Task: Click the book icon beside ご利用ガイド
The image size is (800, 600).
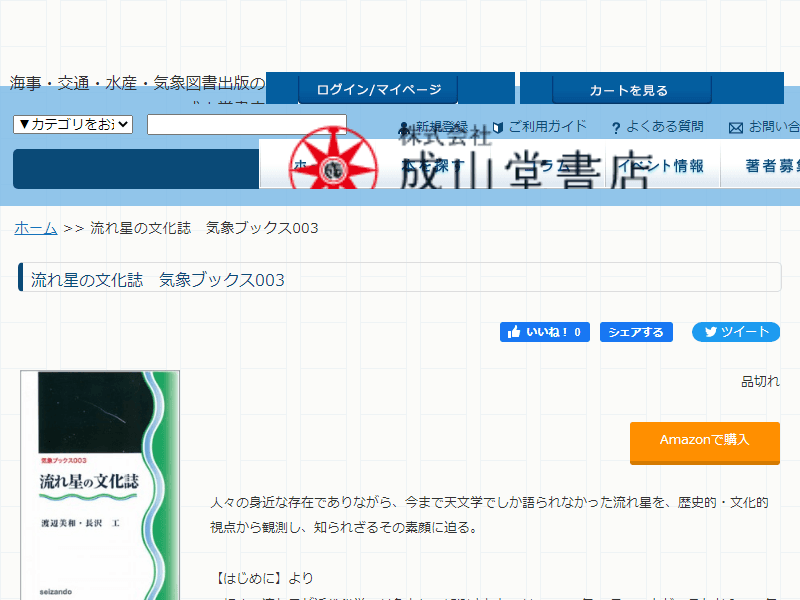Action: tap(498, 127)
